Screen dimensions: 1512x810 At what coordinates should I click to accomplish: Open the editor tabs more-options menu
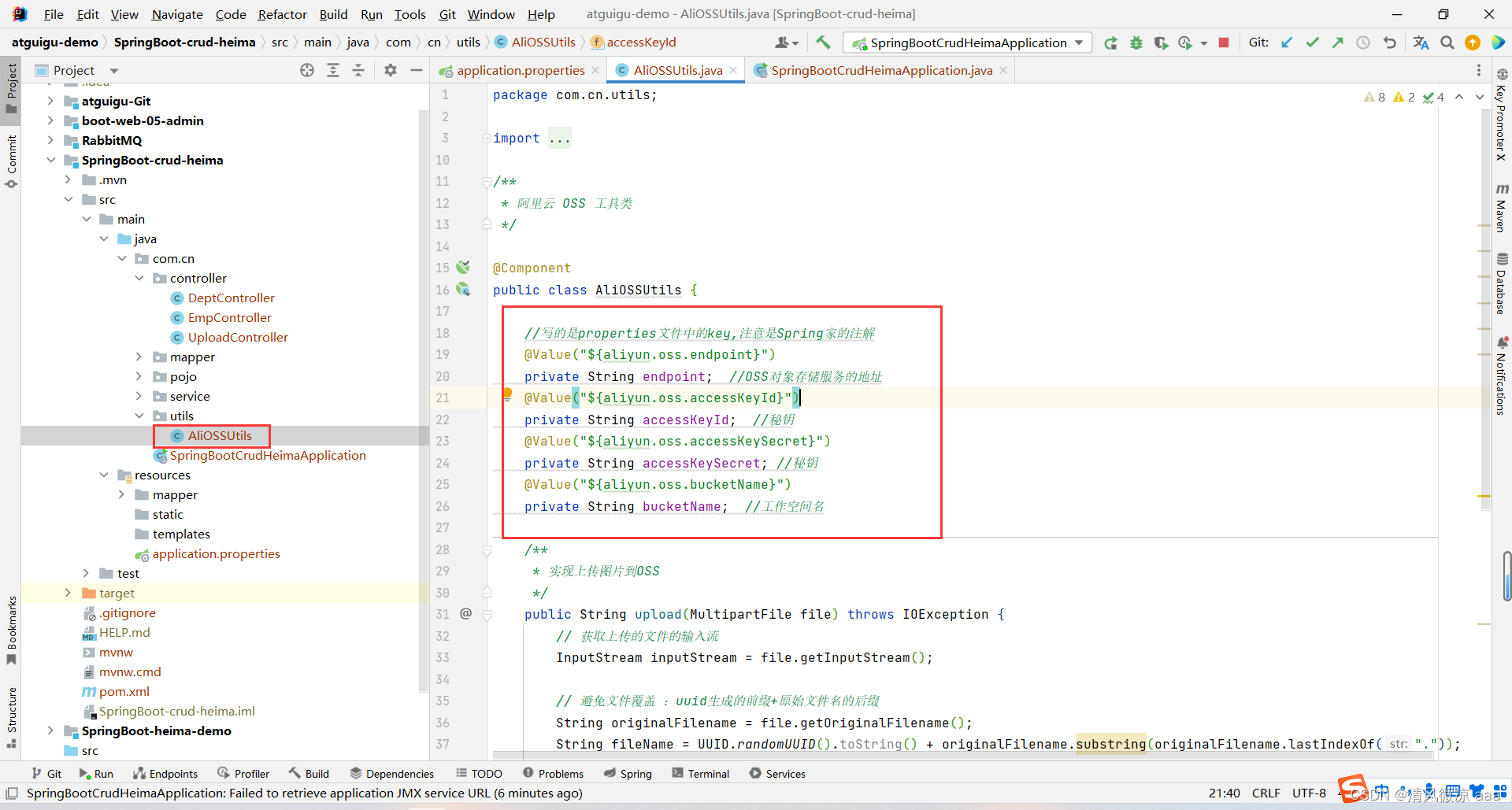(x=1478, y=70)
